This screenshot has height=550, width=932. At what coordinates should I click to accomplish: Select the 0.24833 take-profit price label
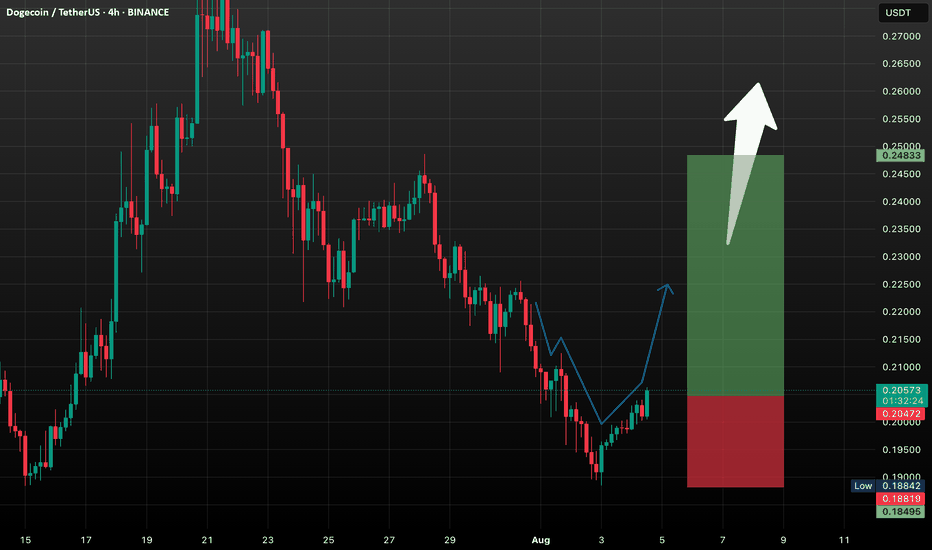(x=901, y=156)
